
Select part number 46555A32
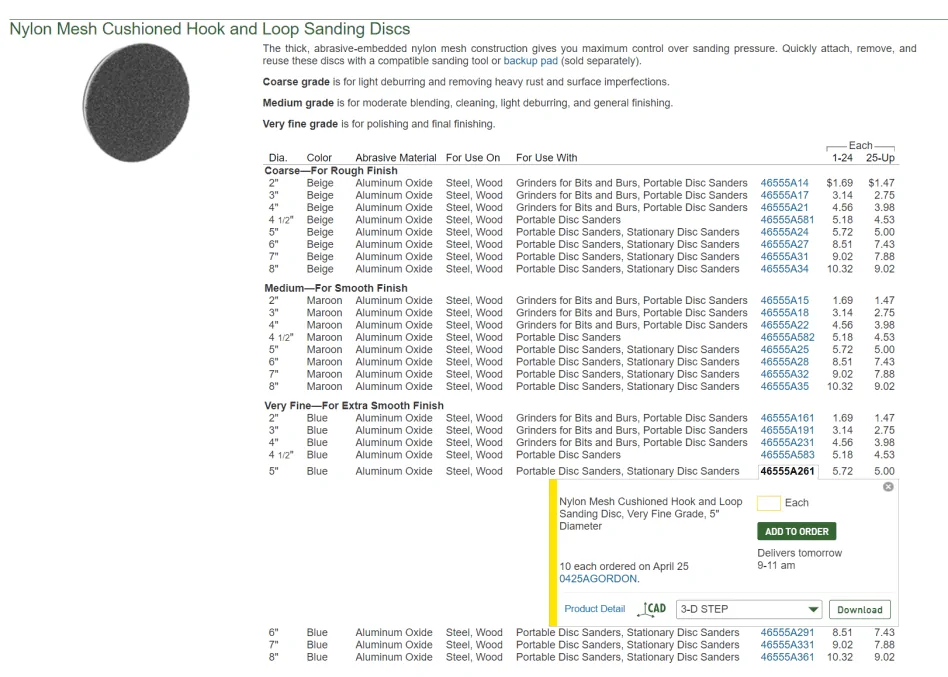click(784, 374)
